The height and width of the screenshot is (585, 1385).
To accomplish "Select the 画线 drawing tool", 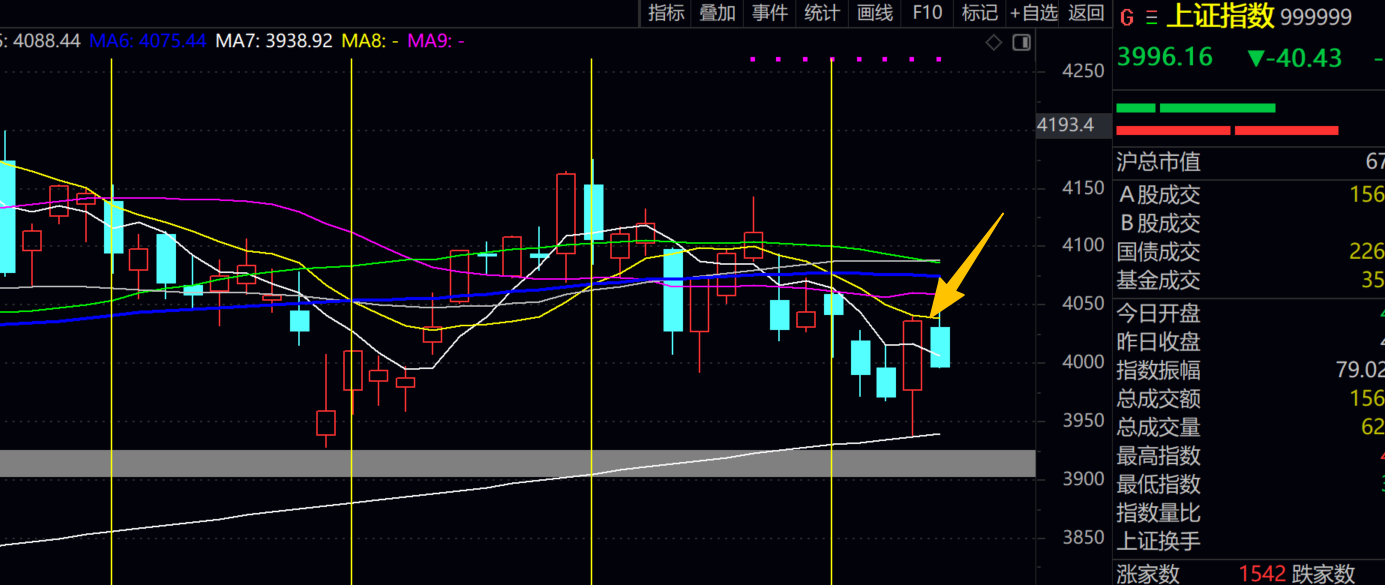I will click(x=874, y=13).
